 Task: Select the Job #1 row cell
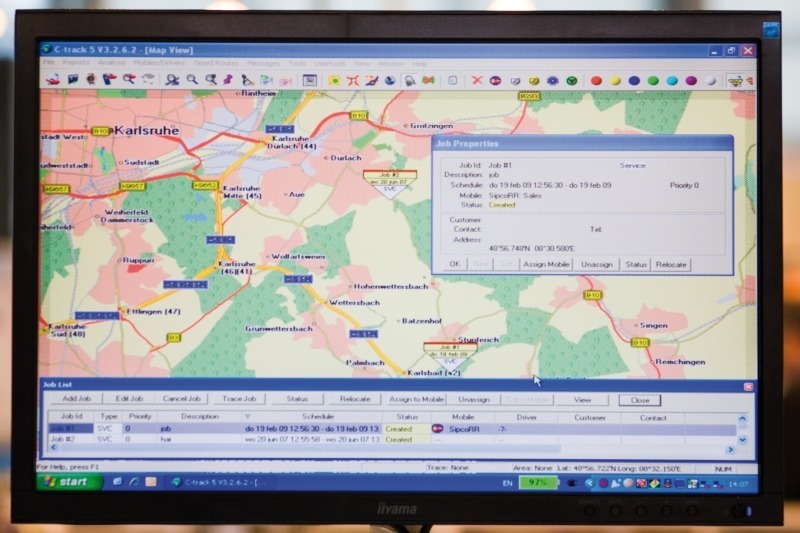[x=70, y=428]
